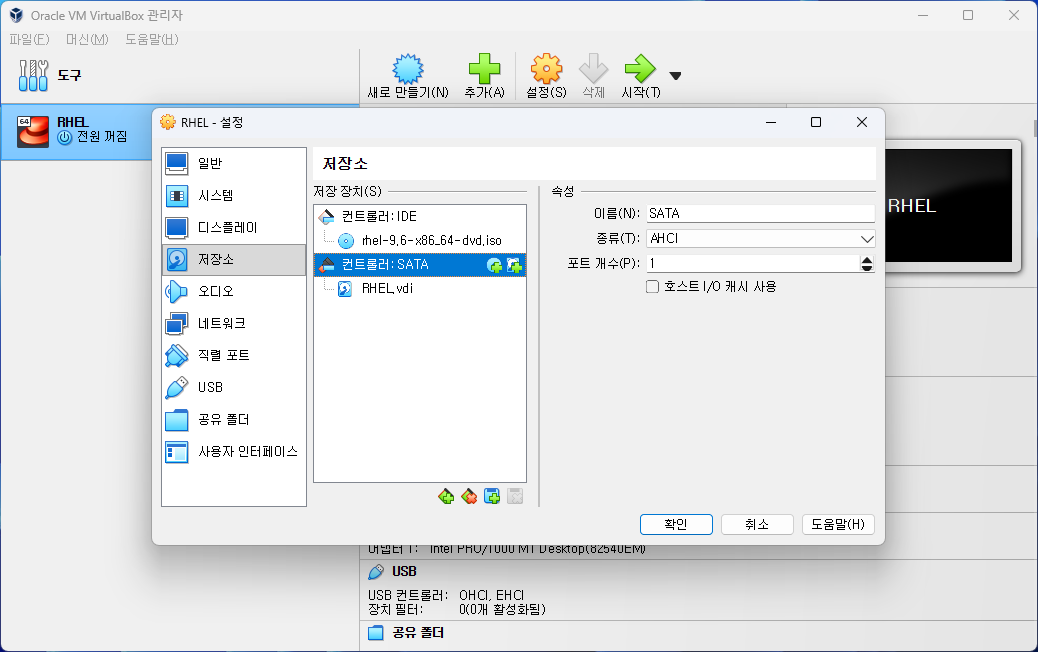Open the 시스템 settings category

click(x=234, y=195)
